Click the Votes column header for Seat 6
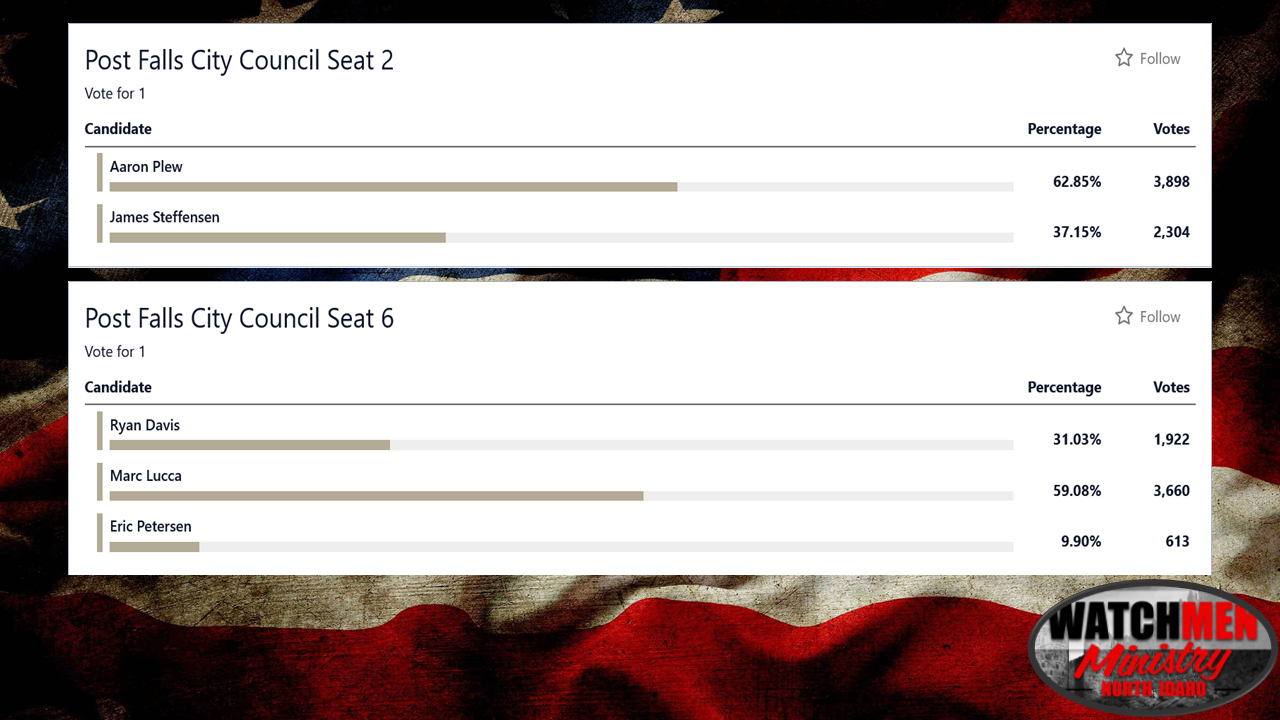Screen dimensions: 1280x720 tap(1171, 387)
